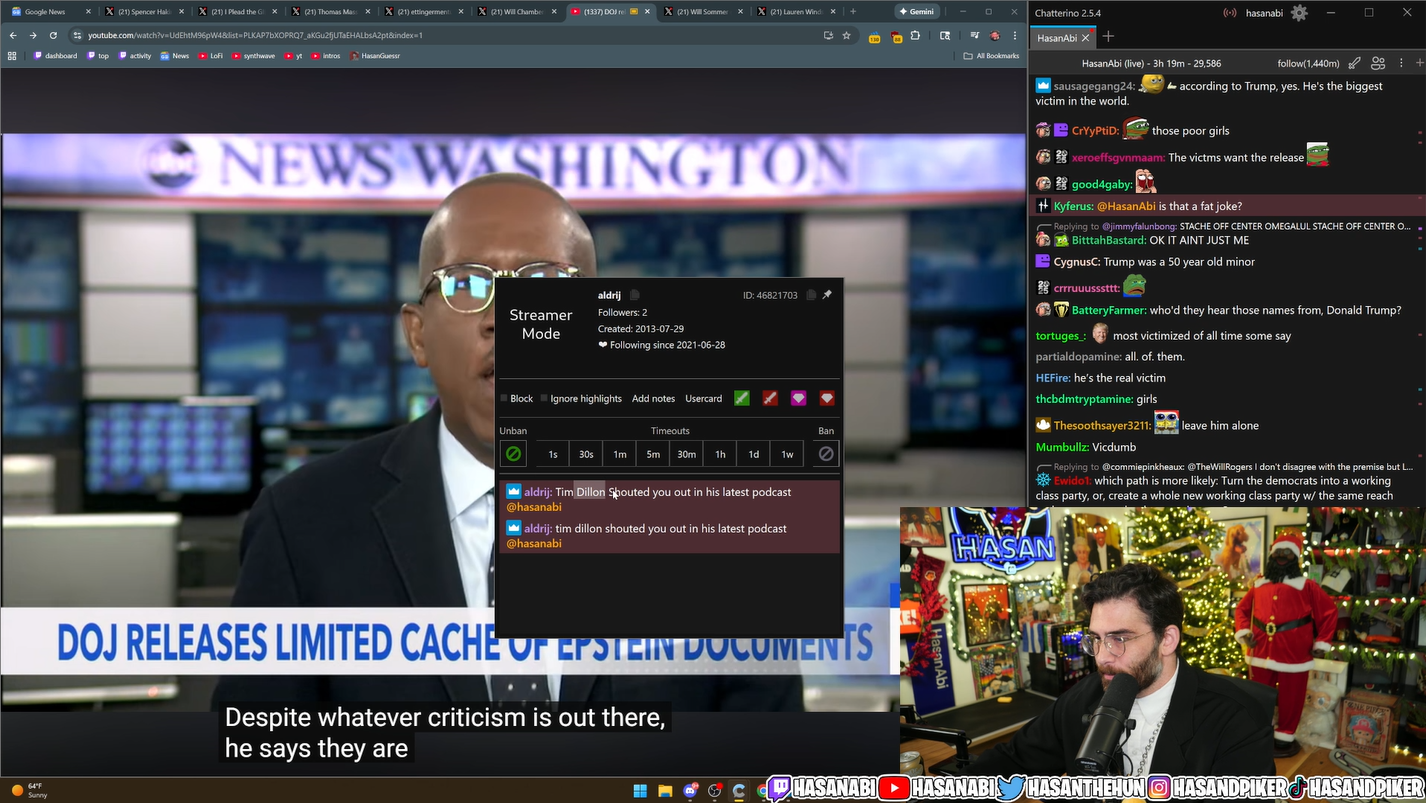Switch to the Will Chamberlain X tab
The image size is (1426, 803).
pyautogui.click(x=516, y=11)
